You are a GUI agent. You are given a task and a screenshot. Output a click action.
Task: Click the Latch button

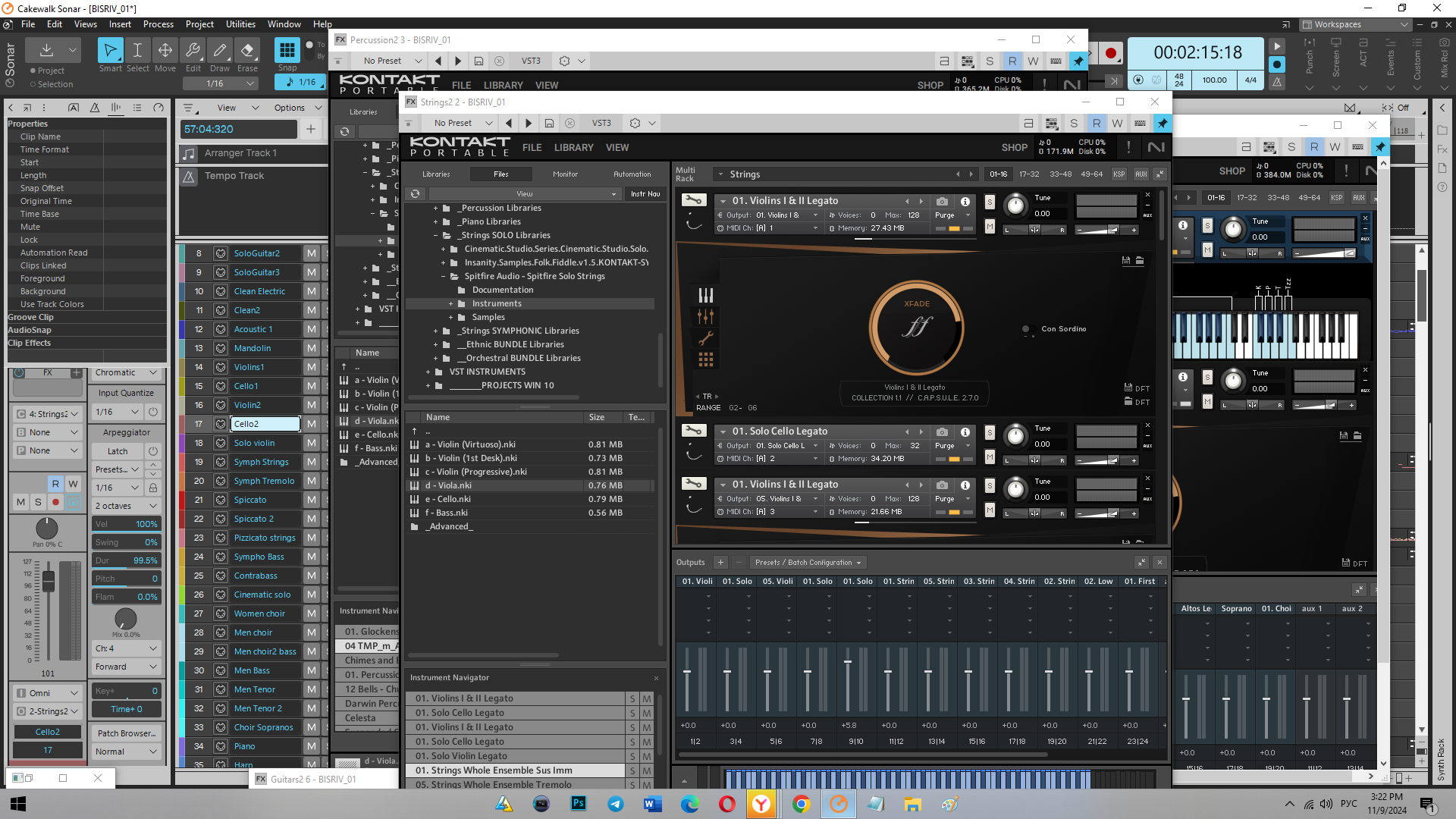(x=118, y=451)
